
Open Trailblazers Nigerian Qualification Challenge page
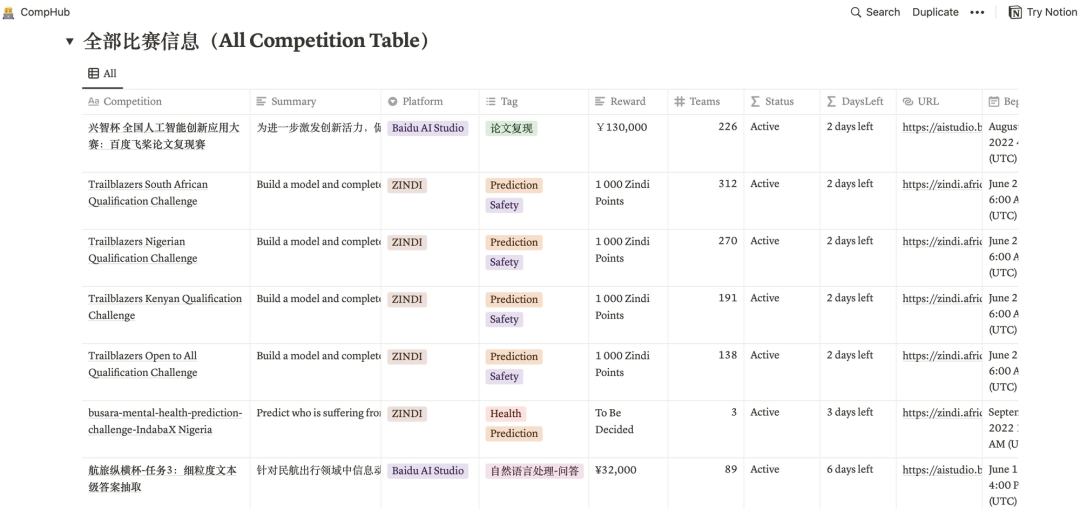[143, 250]
